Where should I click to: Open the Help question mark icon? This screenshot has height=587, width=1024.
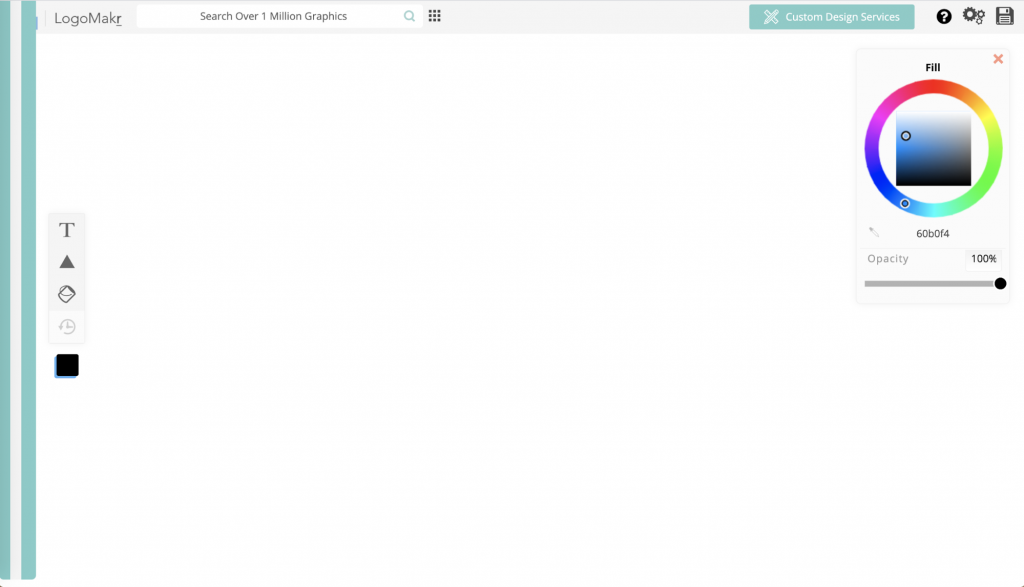pyautogui.click(x=944, y=16)
